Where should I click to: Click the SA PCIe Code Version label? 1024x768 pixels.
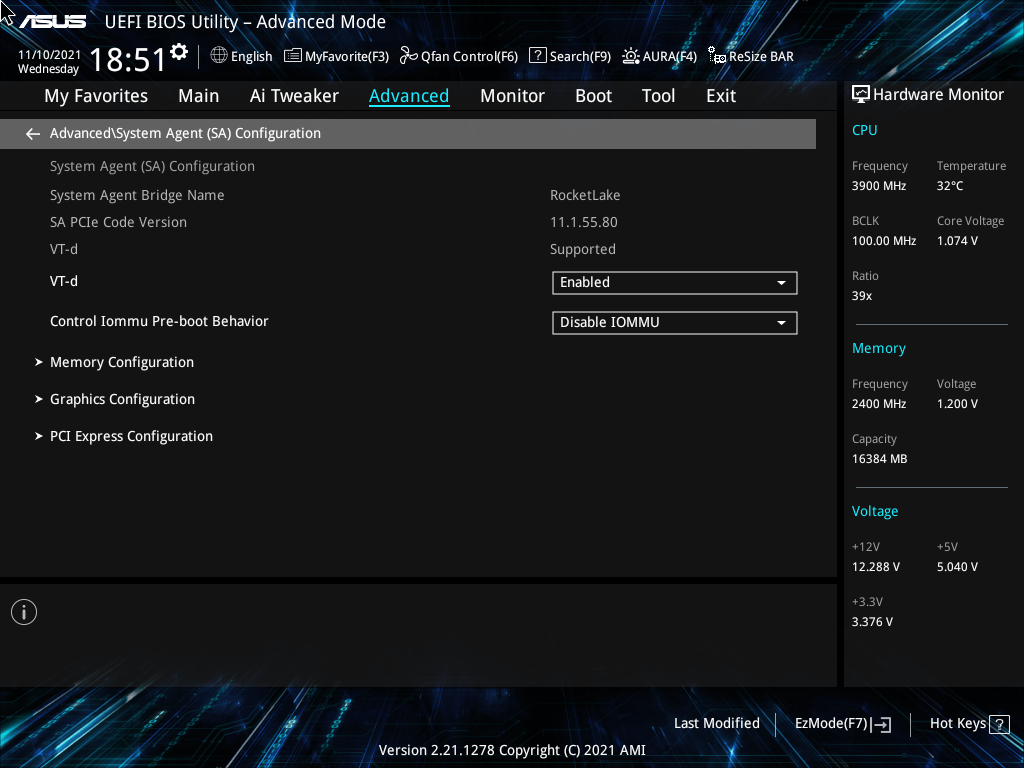tap(118, 223)
